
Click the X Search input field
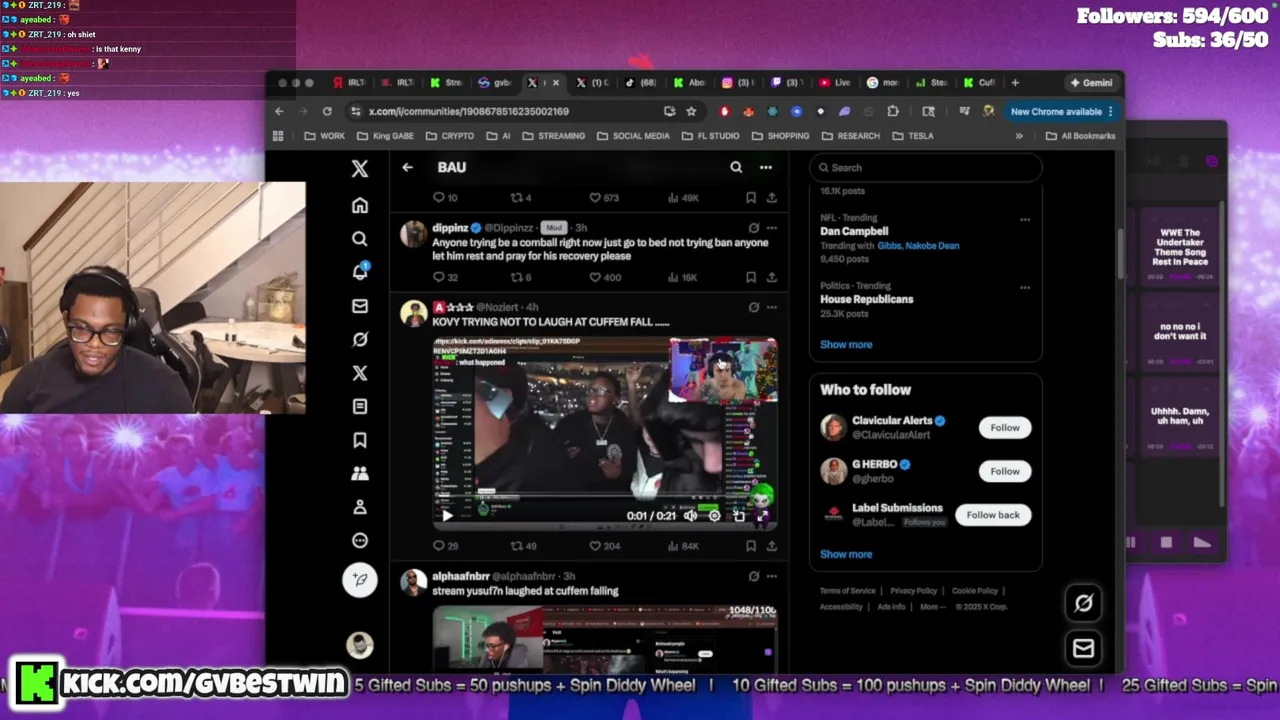(x=925, y=167)
